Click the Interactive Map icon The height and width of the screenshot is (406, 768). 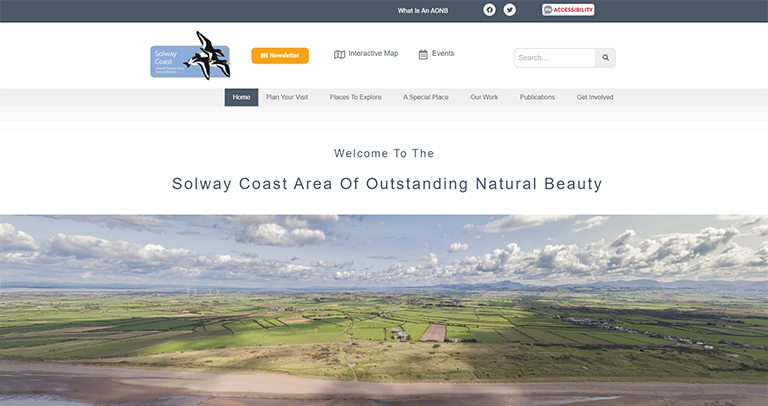(x=339, y=54)
